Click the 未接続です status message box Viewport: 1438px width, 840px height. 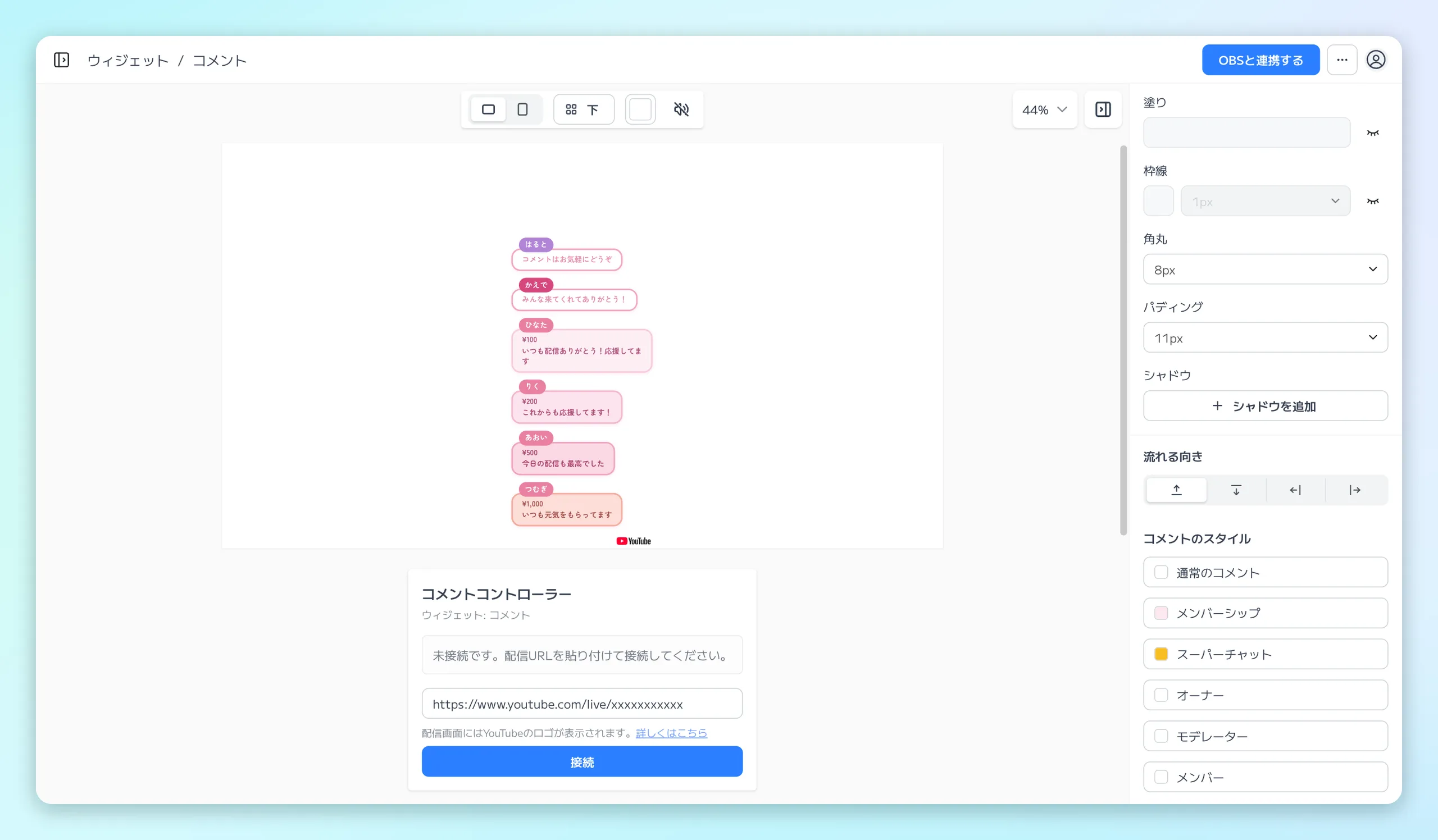tap(582, 655)
